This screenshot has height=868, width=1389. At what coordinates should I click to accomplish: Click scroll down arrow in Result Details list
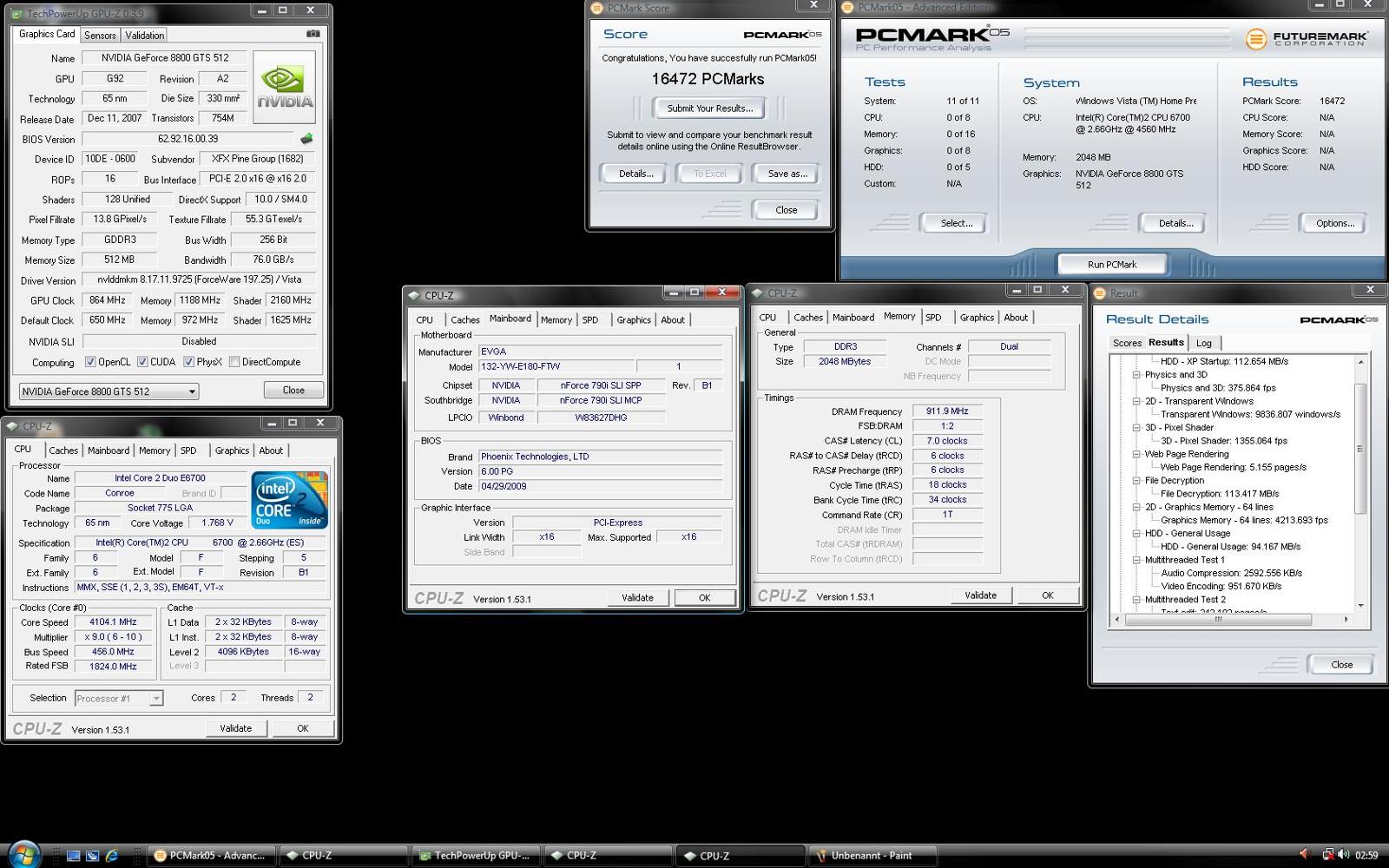point(1360,606)
